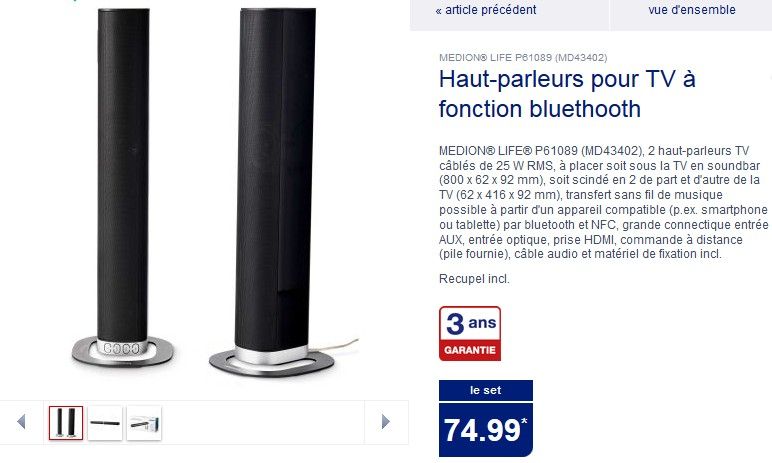772x463 pixels.
Task: Go to the previous article link
Action: click(x=486, y=9)
